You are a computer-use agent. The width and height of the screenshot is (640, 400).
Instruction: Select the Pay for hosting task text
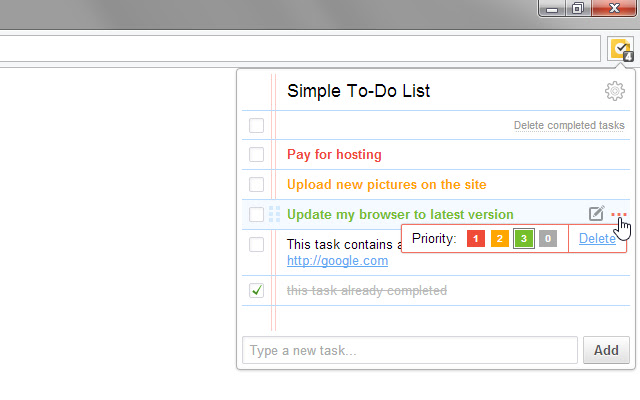[334, 155]
